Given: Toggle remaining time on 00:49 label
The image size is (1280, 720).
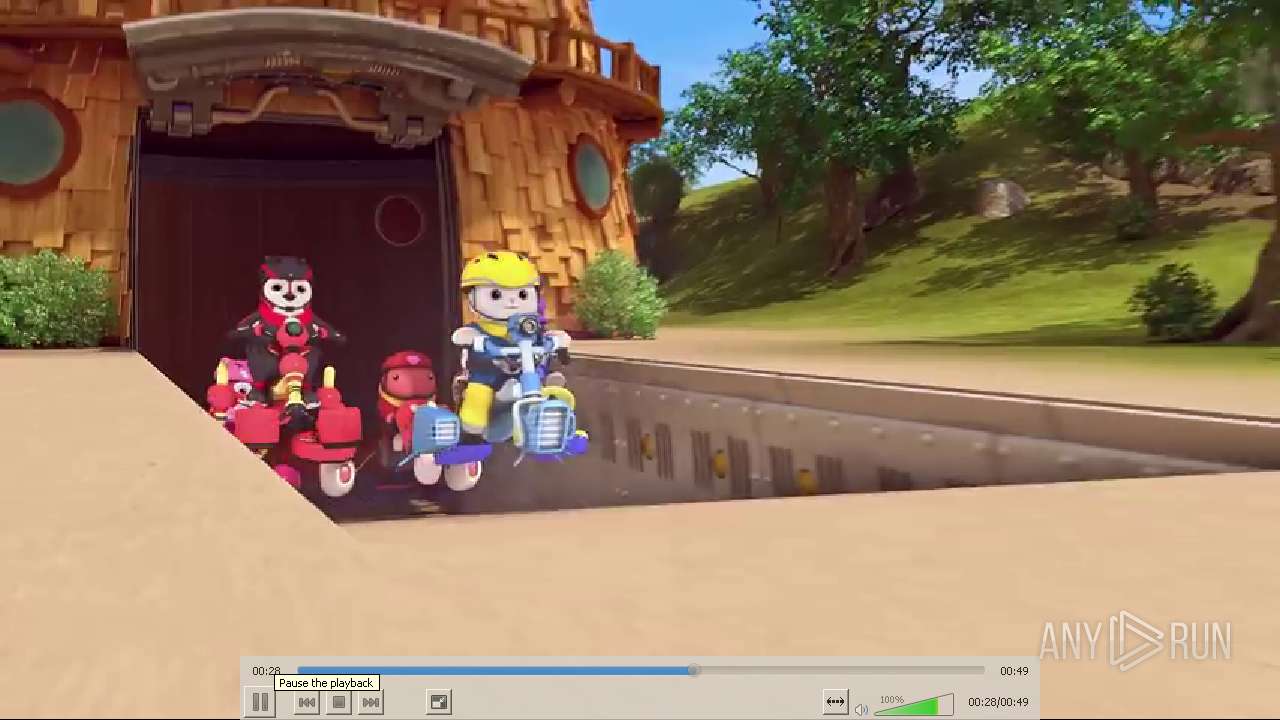Looking at the screenshot, I should [x=1014, y=671].
